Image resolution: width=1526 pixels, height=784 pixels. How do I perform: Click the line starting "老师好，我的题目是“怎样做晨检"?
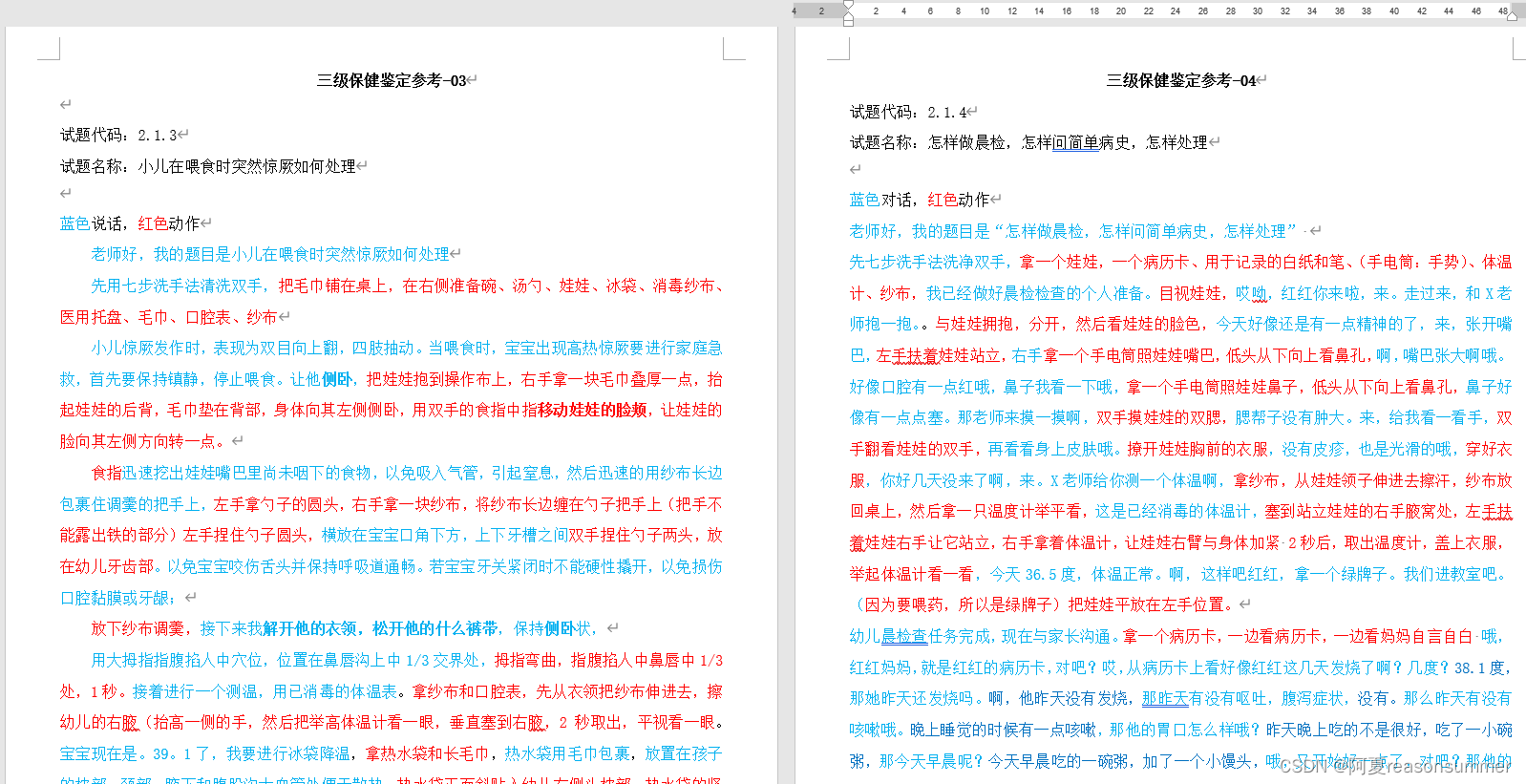coord(1073,231)
